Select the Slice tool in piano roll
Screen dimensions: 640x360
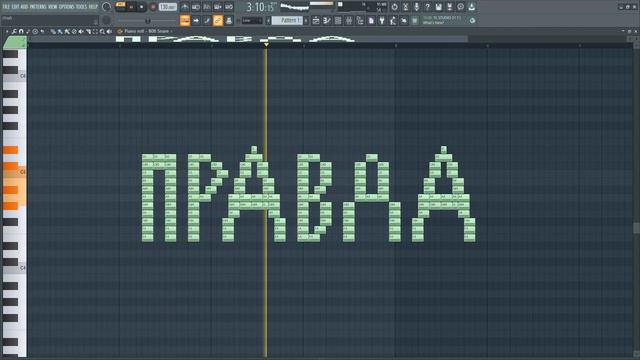(88, 31)
